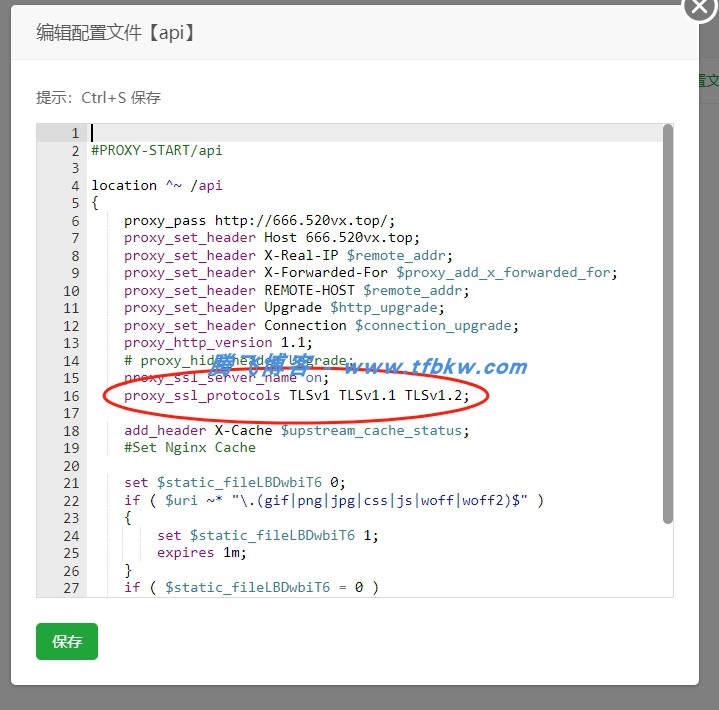
Task: Click the 'expires 1m;' line
Action: click(202, 553)
